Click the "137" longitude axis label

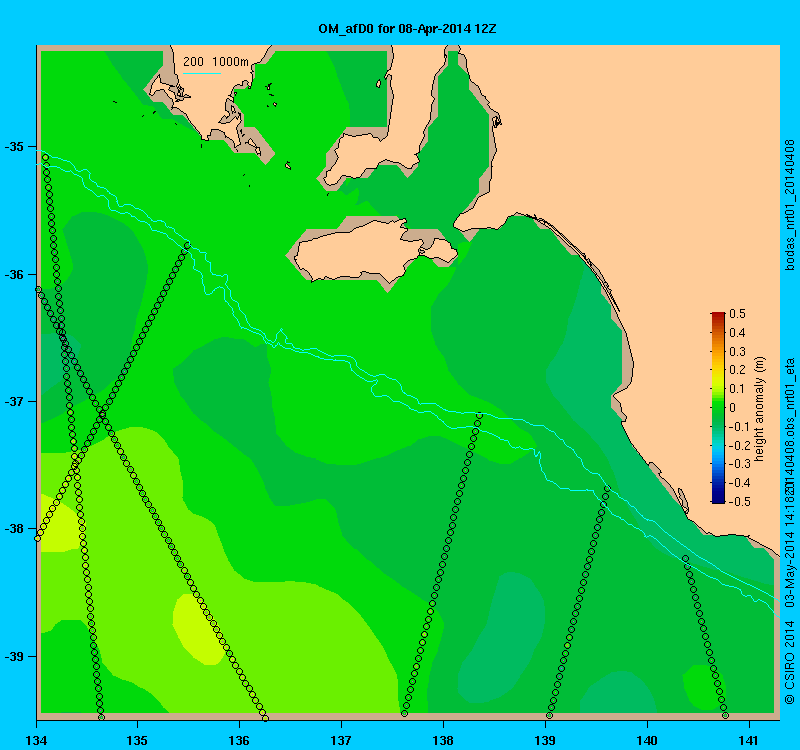pos(341,740)
